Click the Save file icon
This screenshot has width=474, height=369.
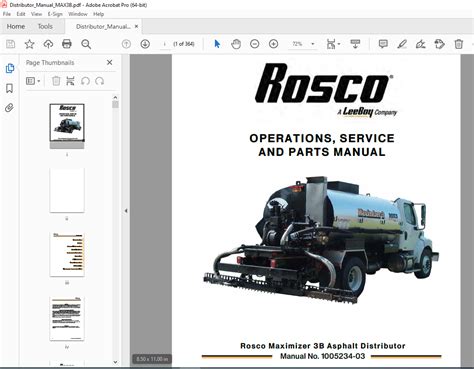pos(11,44)
